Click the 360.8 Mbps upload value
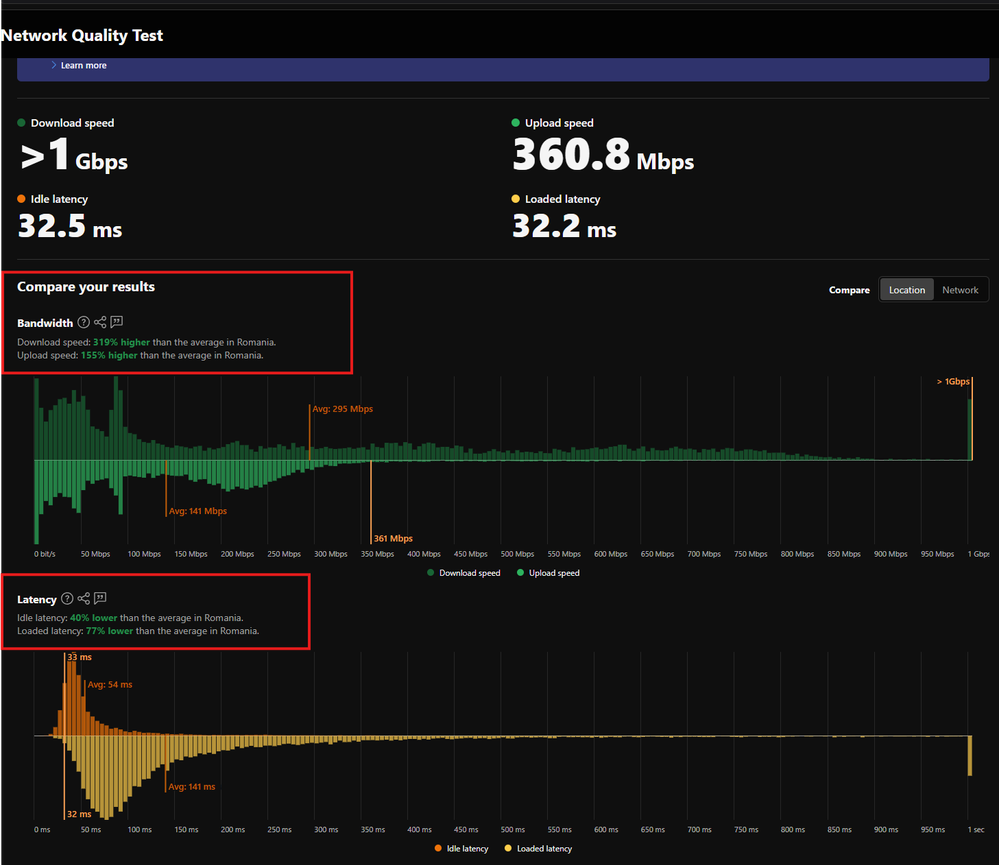Image resolution: width=999 pixels, height=865 pixels. pos(603,155)
